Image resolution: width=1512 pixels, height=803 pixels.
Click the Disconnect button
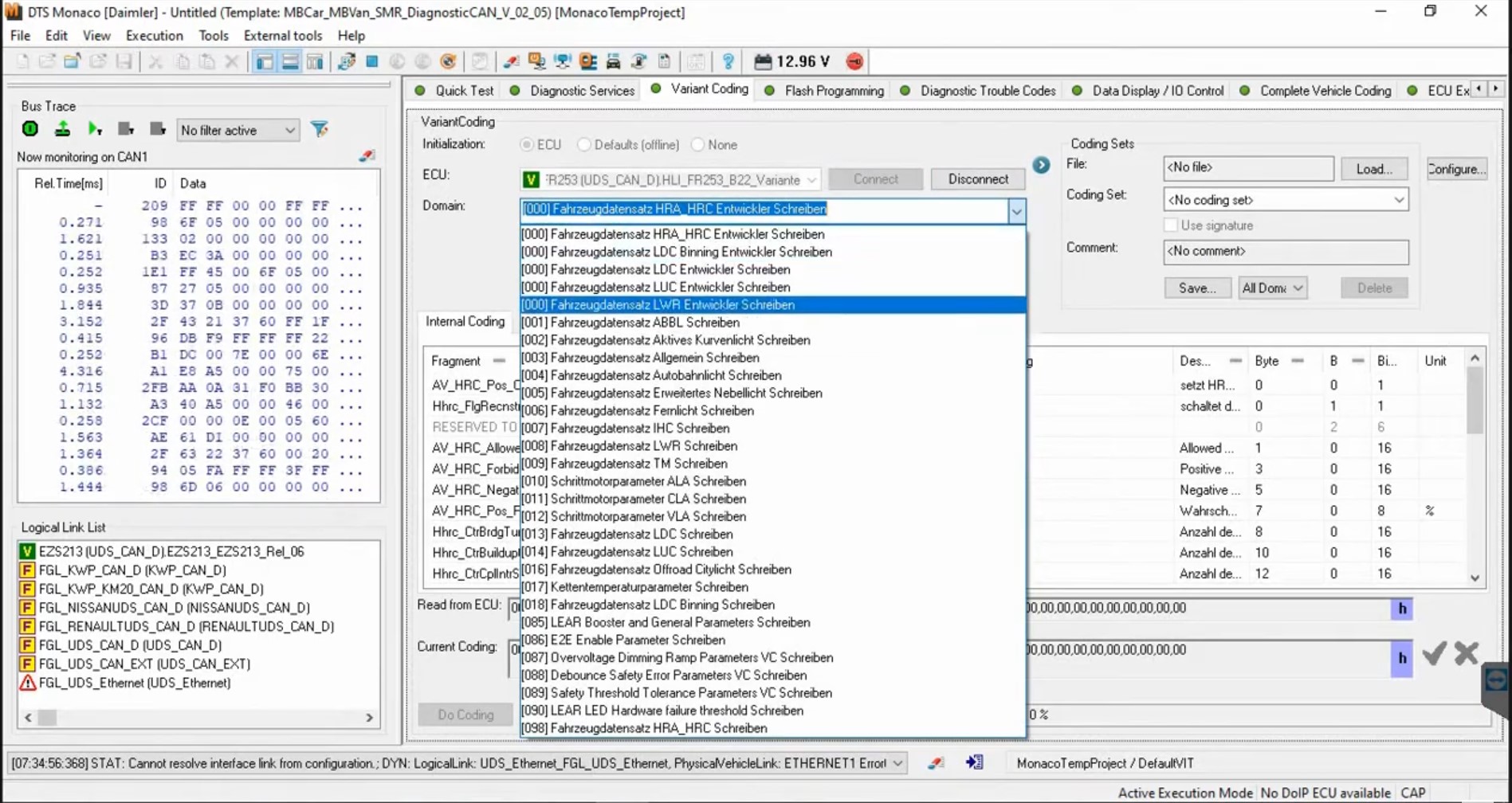click(978, 179)
